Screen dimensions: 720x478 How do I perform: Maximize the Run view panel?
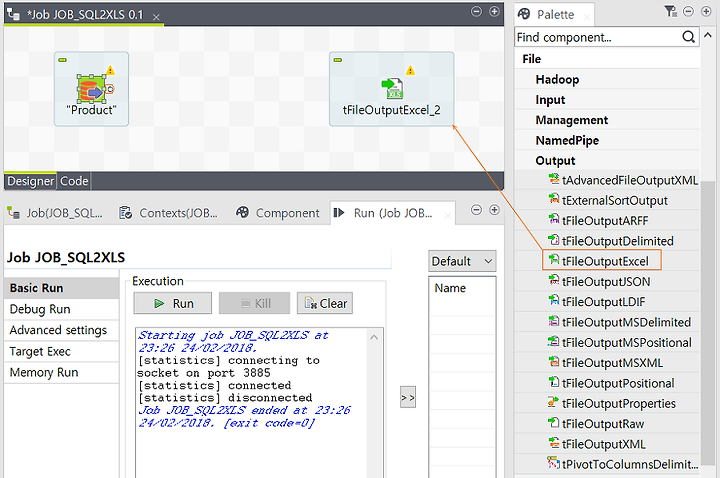tap(494, 210)
